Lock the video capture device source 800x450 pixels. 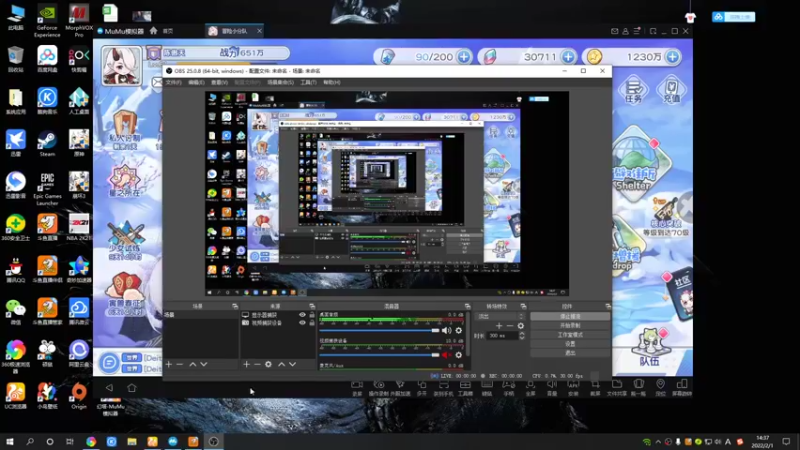pyautogui.click(x=312, y=322)
